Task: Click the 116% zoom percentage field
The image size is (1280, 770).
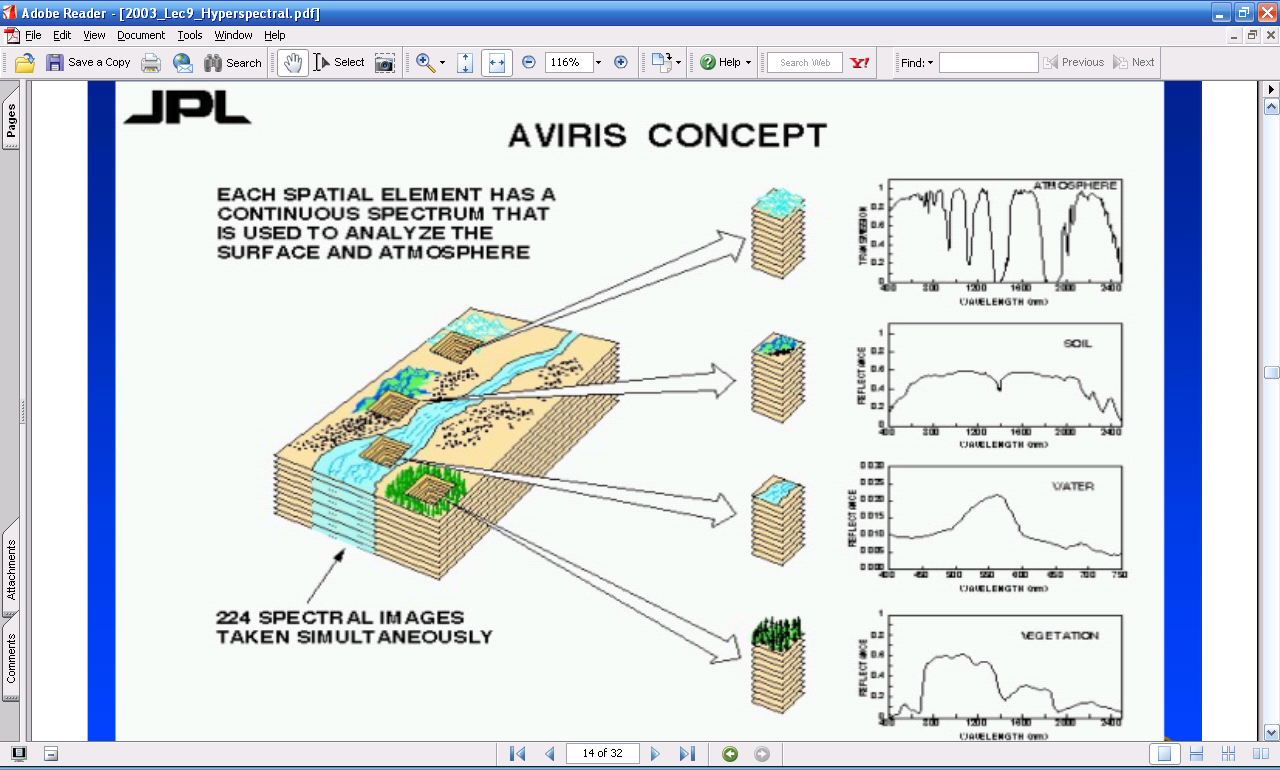Action: (x=568, y=62)
